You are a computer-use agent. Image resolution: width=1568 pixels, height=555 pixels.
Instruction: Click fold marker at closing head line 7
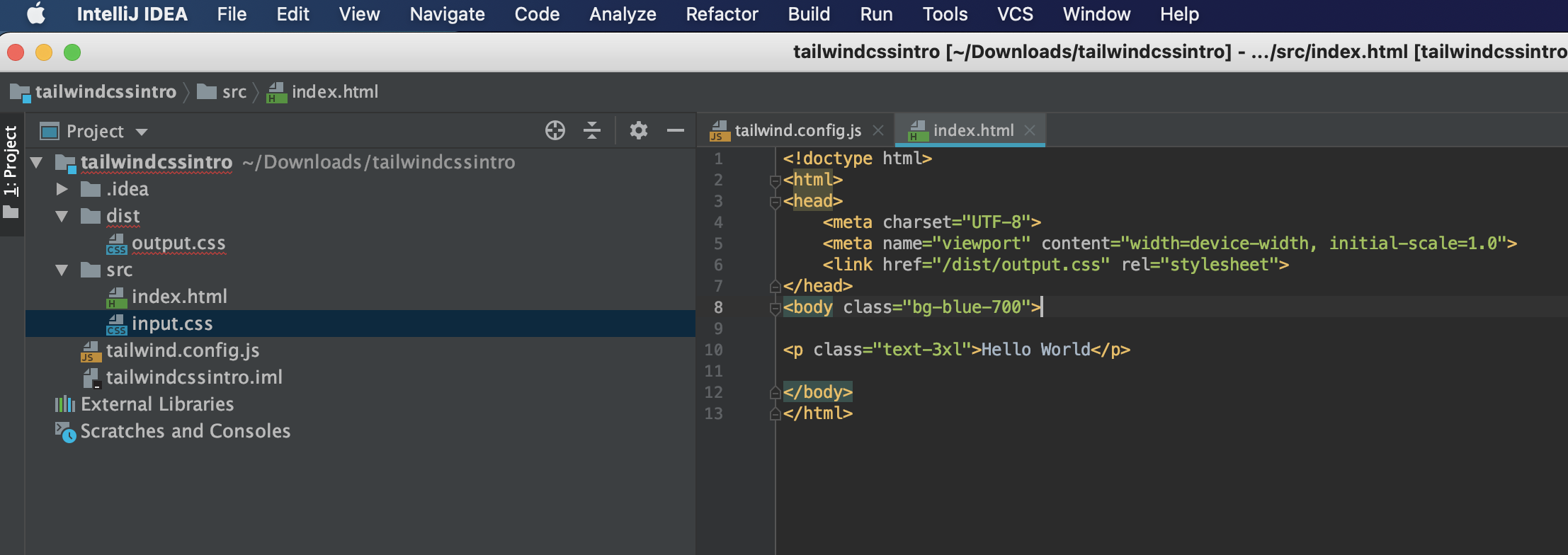point(775,286)
